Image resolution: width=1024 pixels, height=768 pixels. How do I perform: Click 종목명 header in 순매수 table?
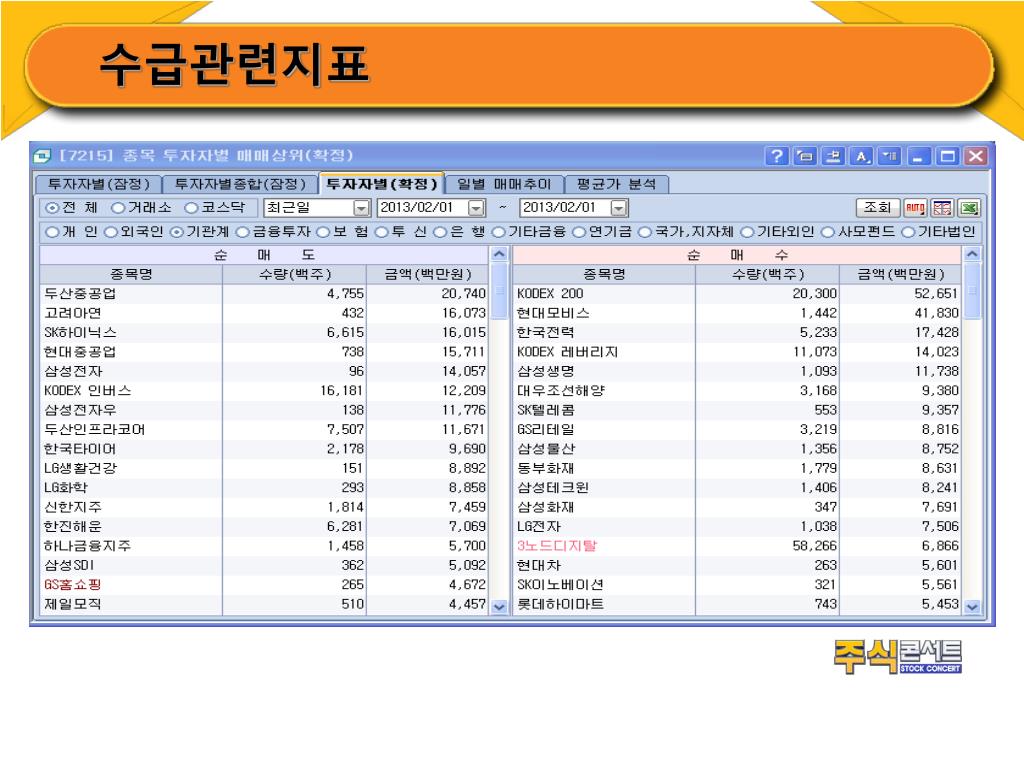click(x=604, y=274)
